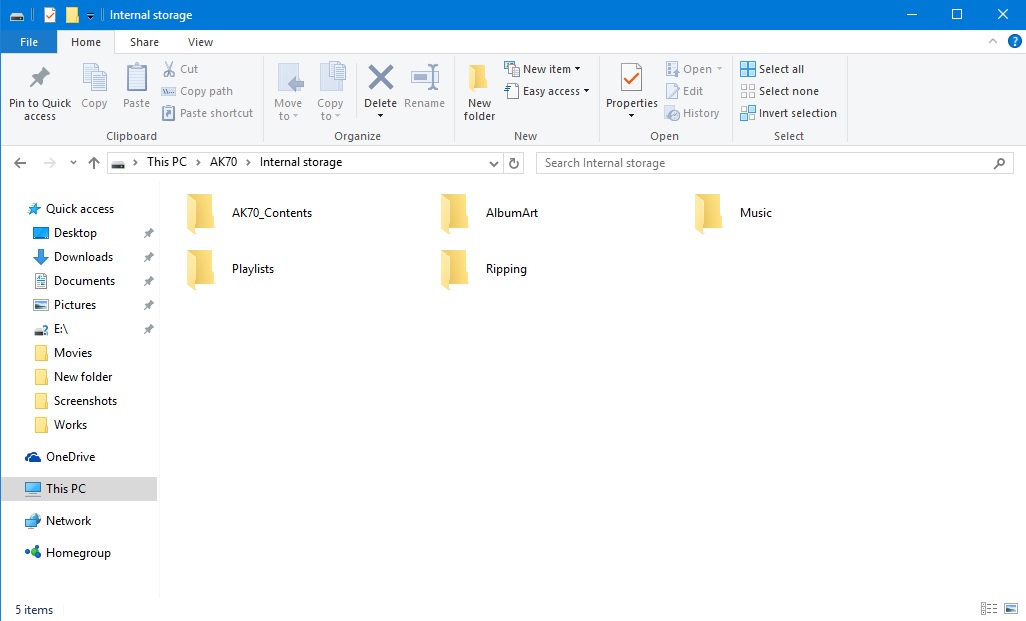Select the AlbumArt folder
The image size is (1026, 621).
pyautogui.click(x=490, y=213)
